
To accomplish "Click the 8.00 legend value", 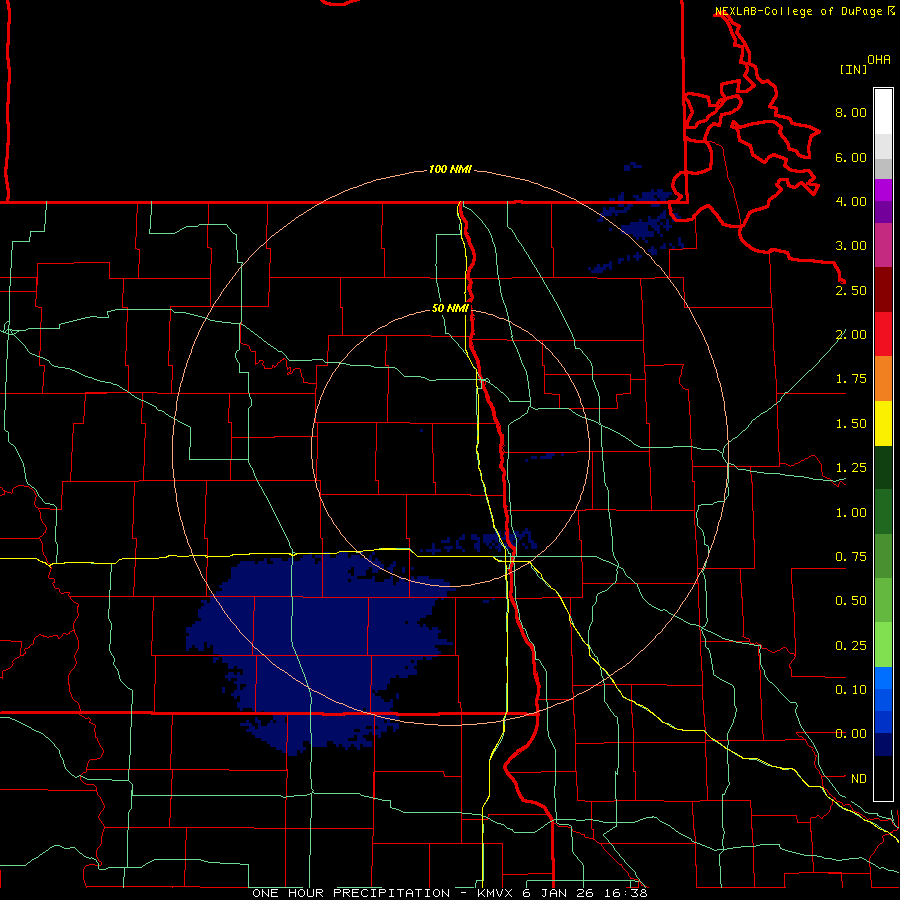I will (x=851, y=112).
